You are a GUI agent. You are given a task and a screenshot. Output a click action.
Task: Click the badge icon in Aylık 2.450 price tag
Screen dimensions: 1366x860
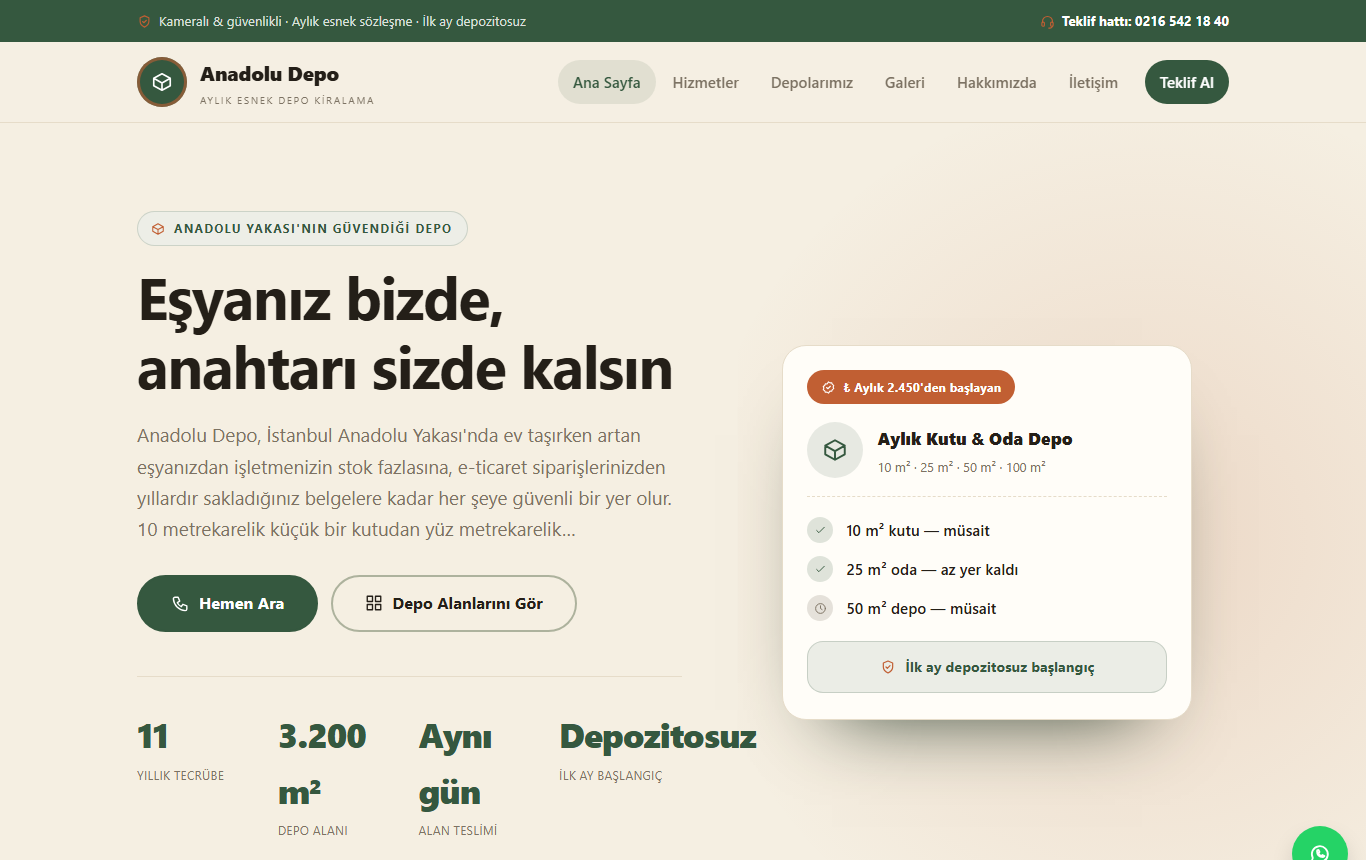click(828, 388)
